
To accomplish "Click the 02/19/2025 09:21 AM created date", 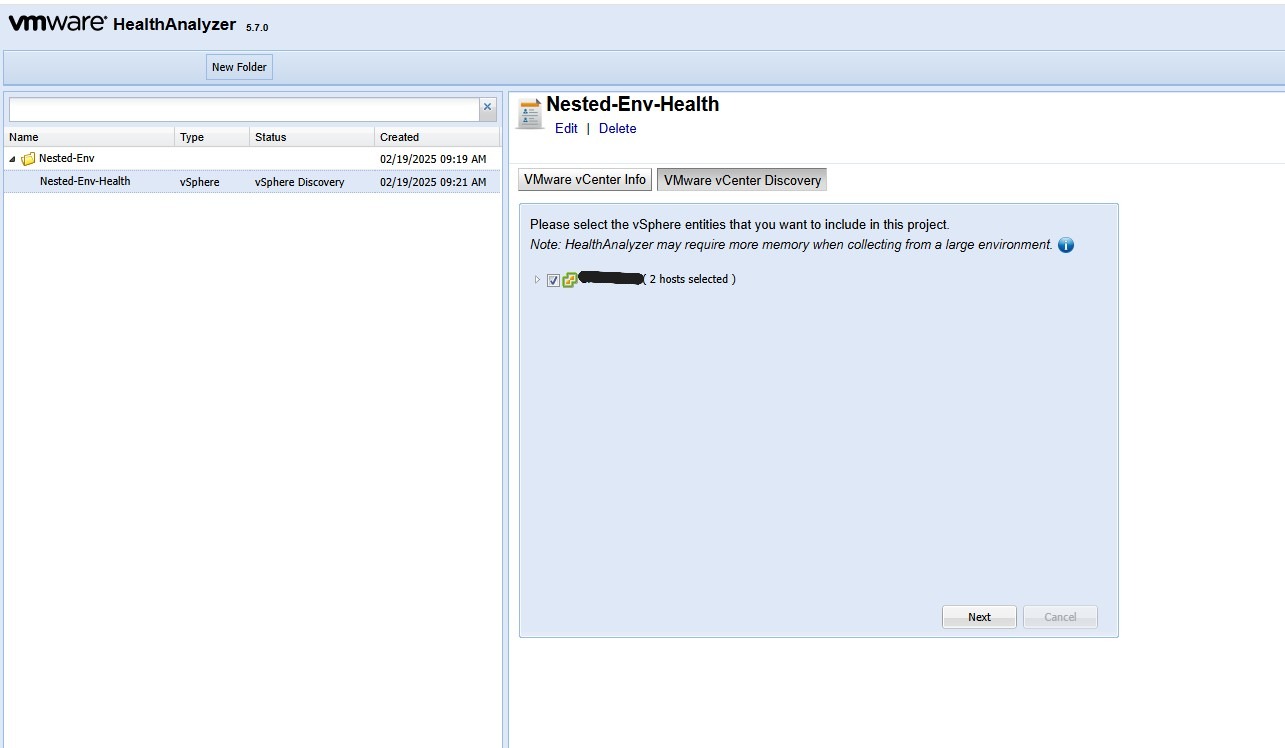I will click(433, 182).
